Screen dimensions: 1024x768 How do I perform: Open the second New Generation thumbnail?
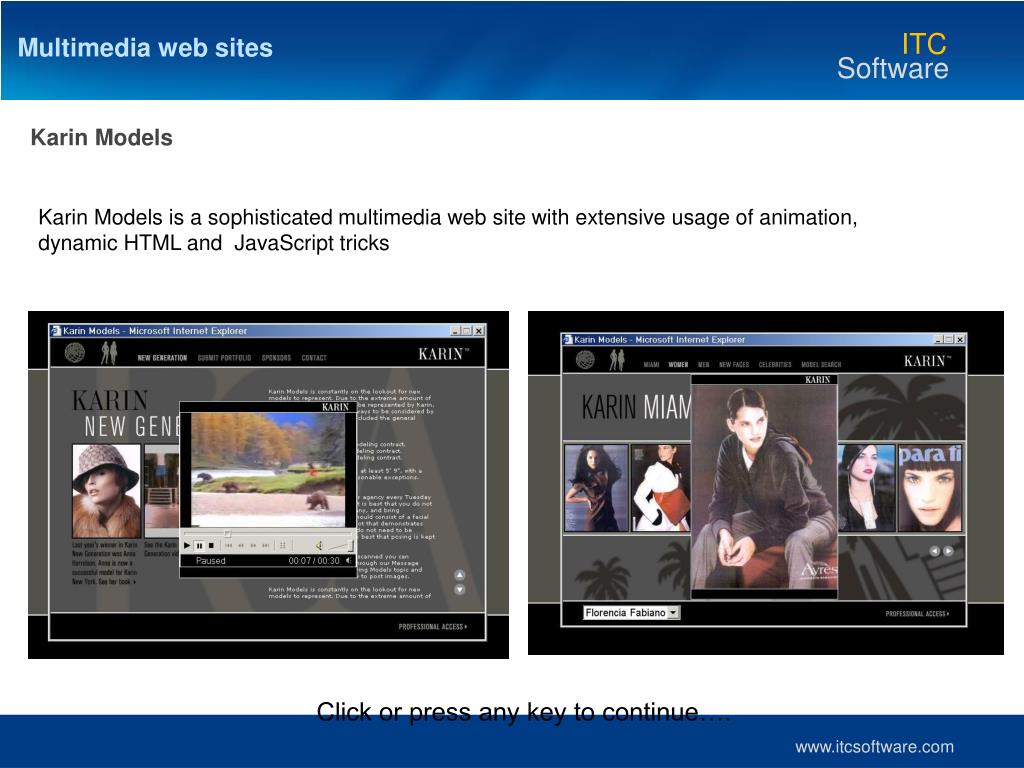(161, 491)
